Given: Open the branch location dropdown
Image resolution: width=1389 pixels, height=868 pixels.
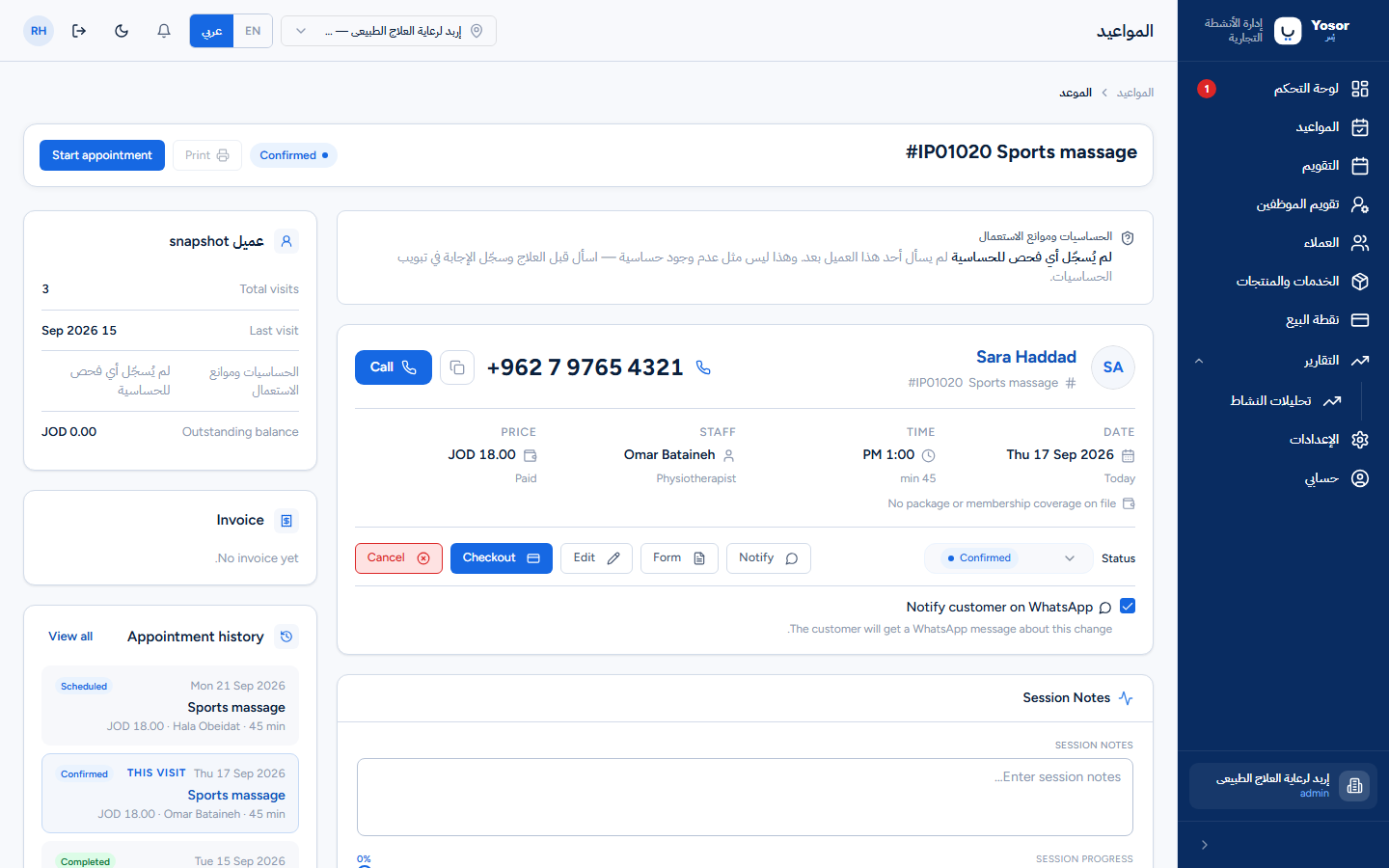Looking at the screenshot, I should tap(389, 31).
